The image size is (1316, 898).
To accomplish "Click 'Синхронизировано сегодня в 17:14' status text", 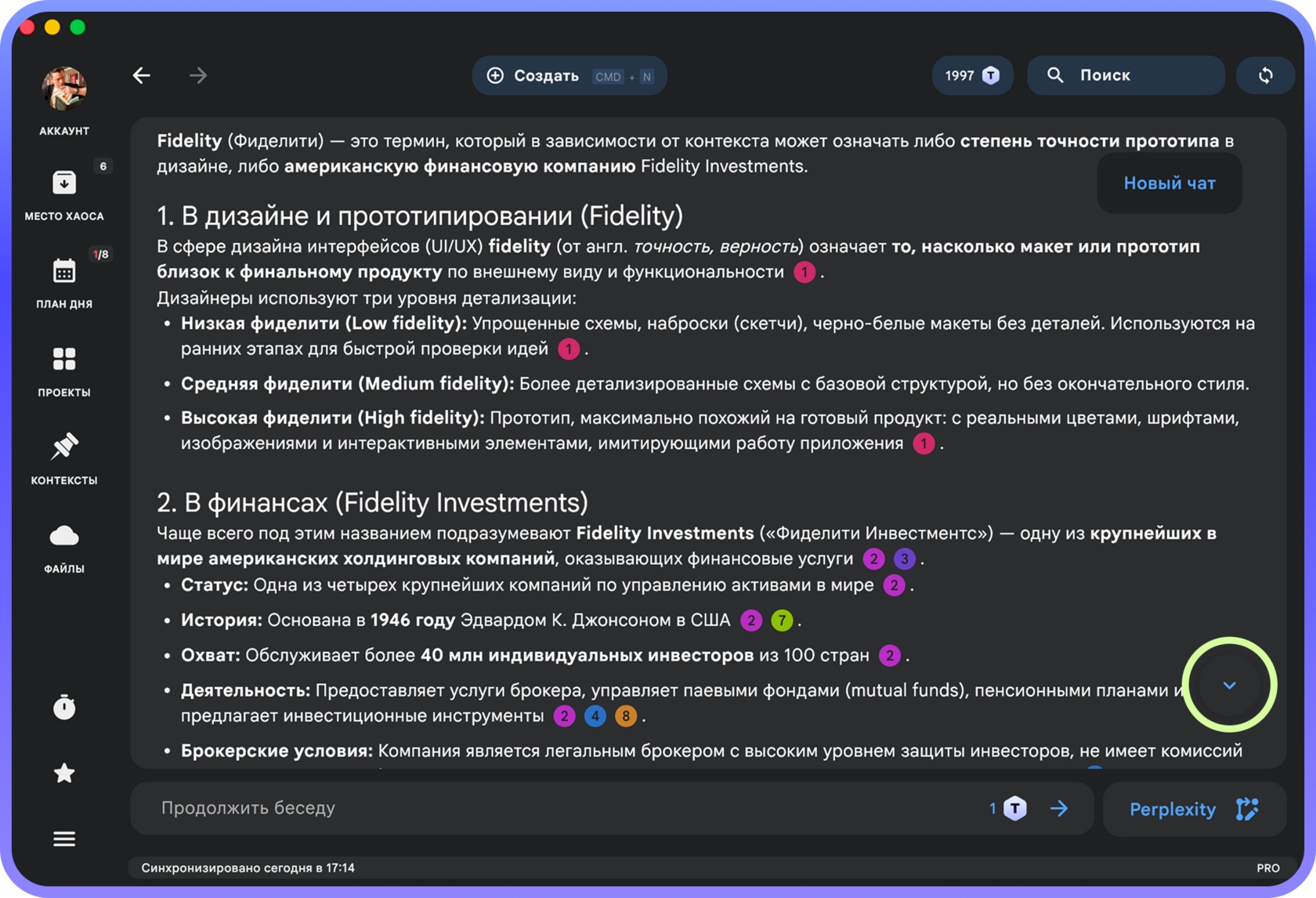I will tap(248, 868).
